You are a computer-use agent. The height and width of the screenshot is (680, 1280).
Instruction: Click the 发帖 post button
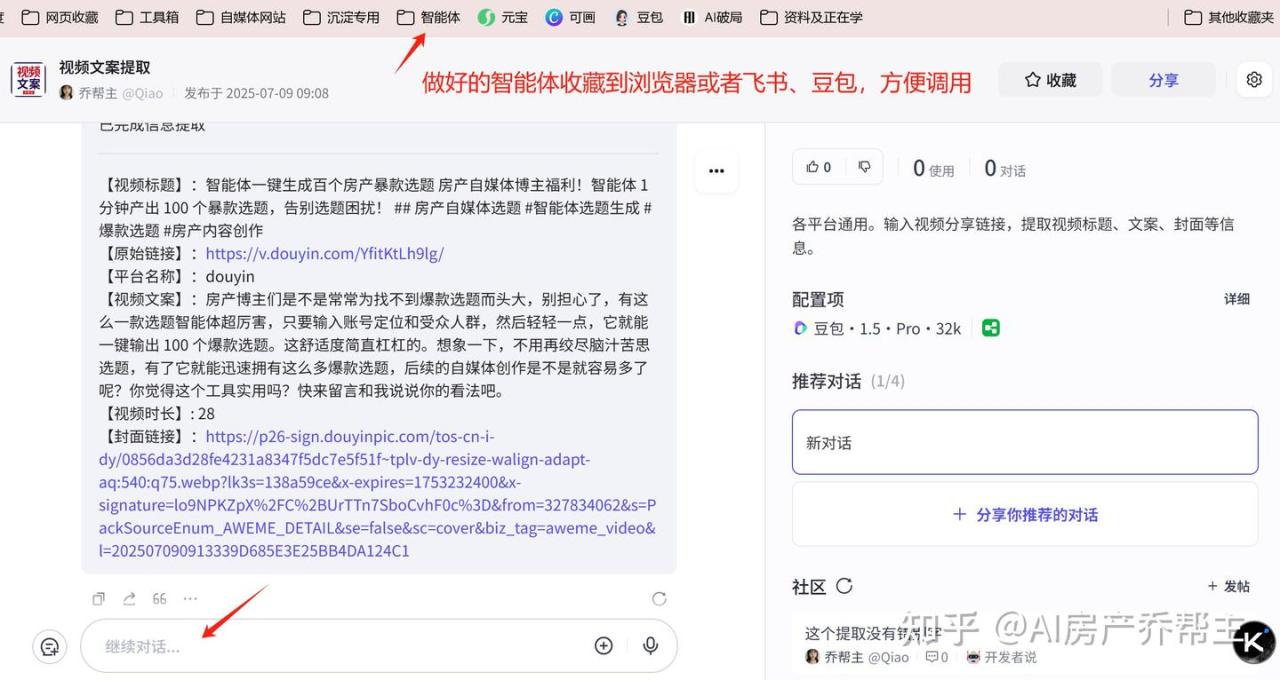(x=1229, y=587)
